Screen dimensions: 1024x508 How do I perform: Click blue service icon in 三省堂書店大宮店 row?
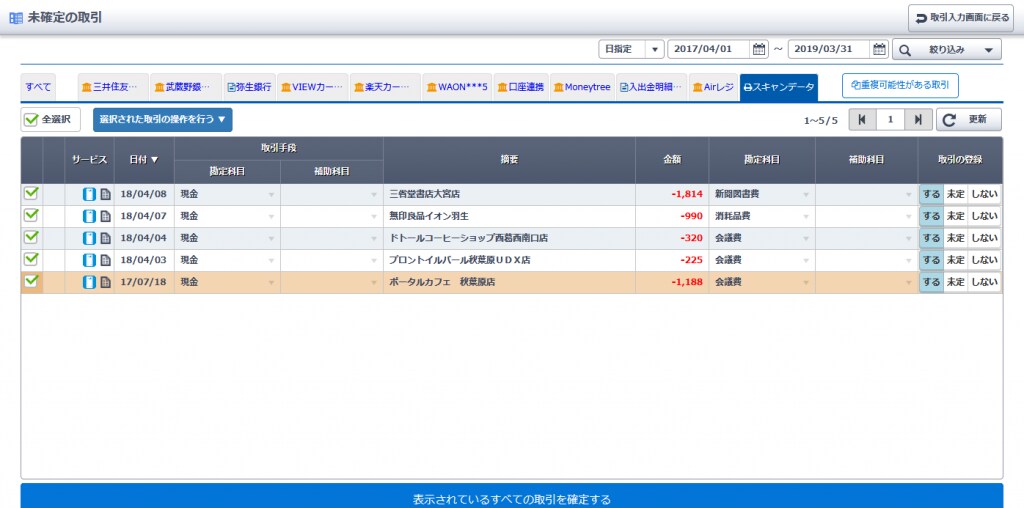point(89,194)
